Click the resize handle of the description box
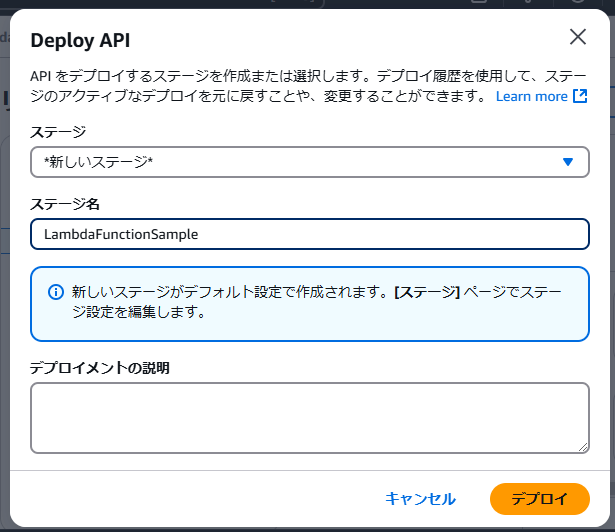 pos(583,447)
